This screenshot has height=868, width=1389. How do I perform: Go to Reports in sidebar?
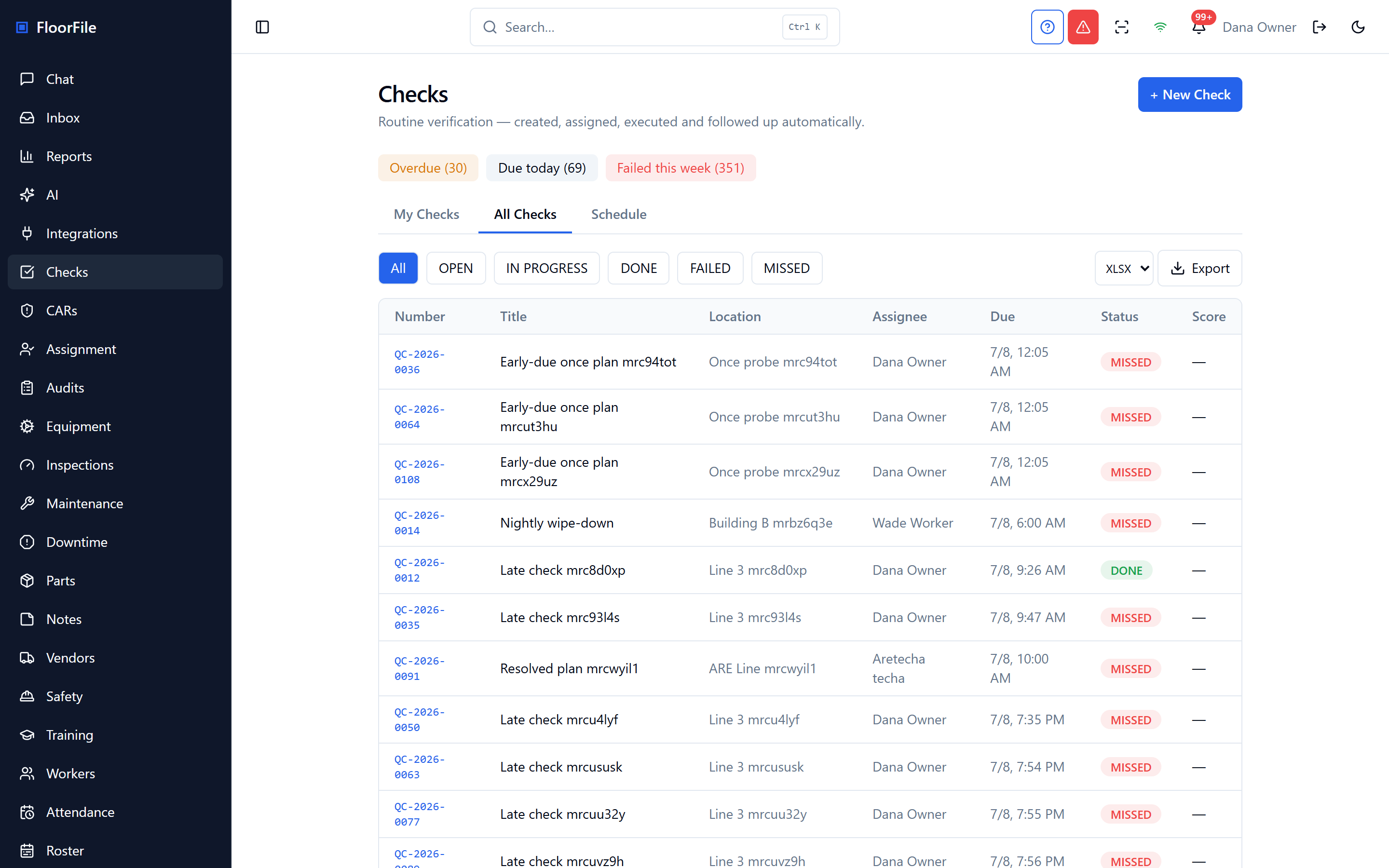click(x=115, y=156)
